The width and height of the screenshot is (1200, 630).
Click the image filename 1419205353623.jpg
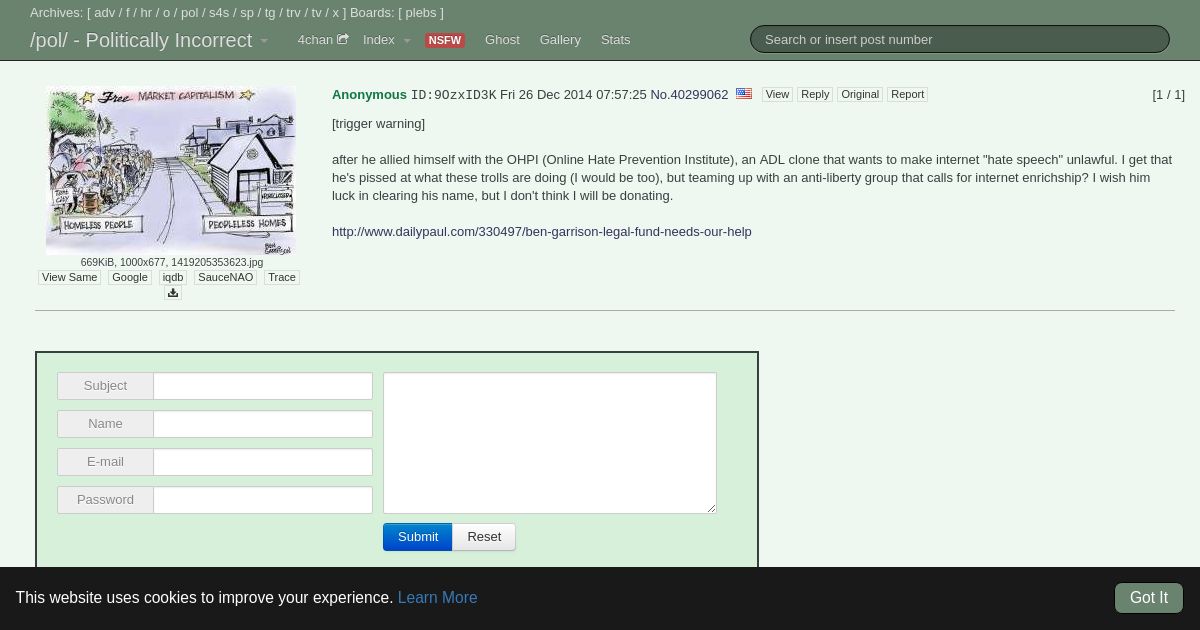pos(217,262)
